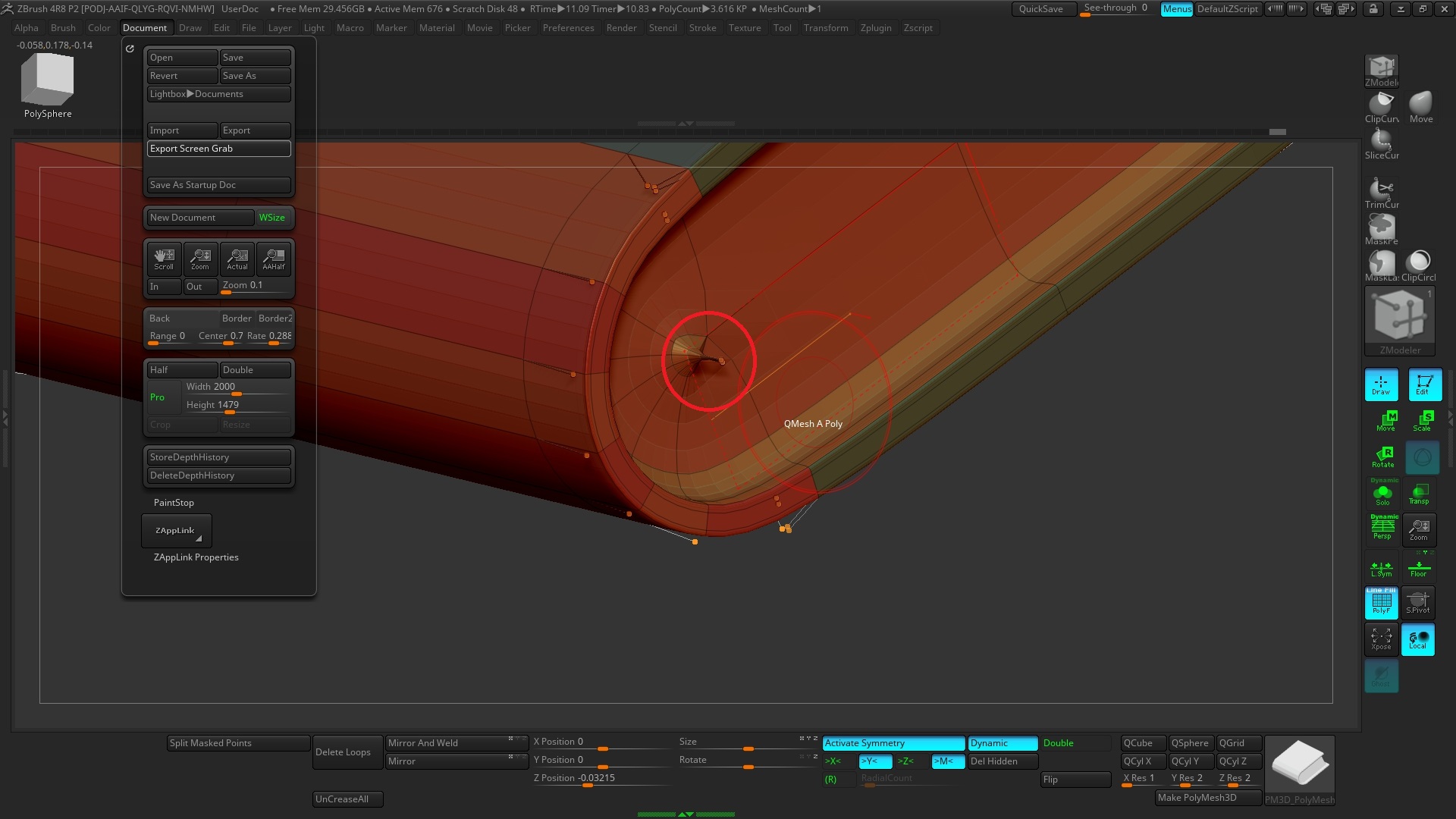
Task: Adjust the Z Position slider
Action: point(602,779)
